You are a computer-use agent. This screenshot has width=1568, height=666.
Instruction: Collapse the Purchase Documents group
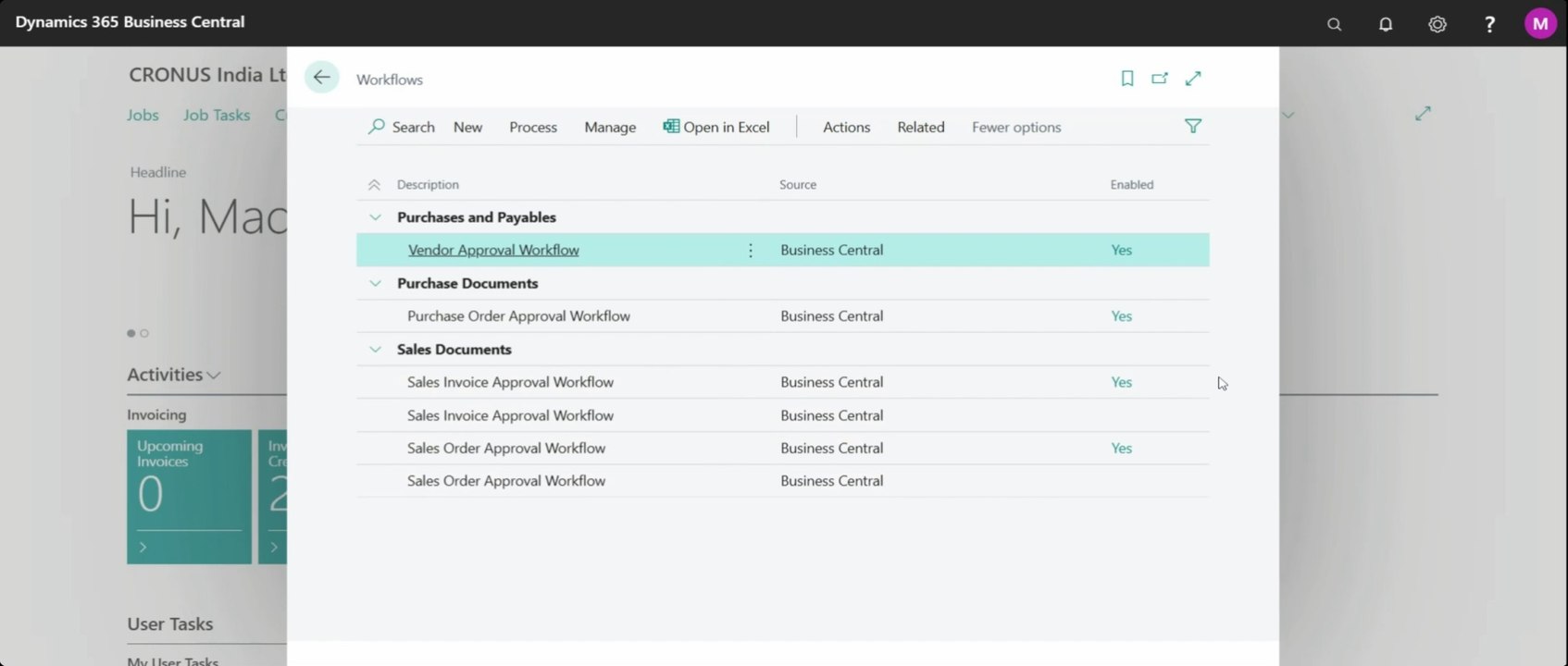tap(375, 283)
